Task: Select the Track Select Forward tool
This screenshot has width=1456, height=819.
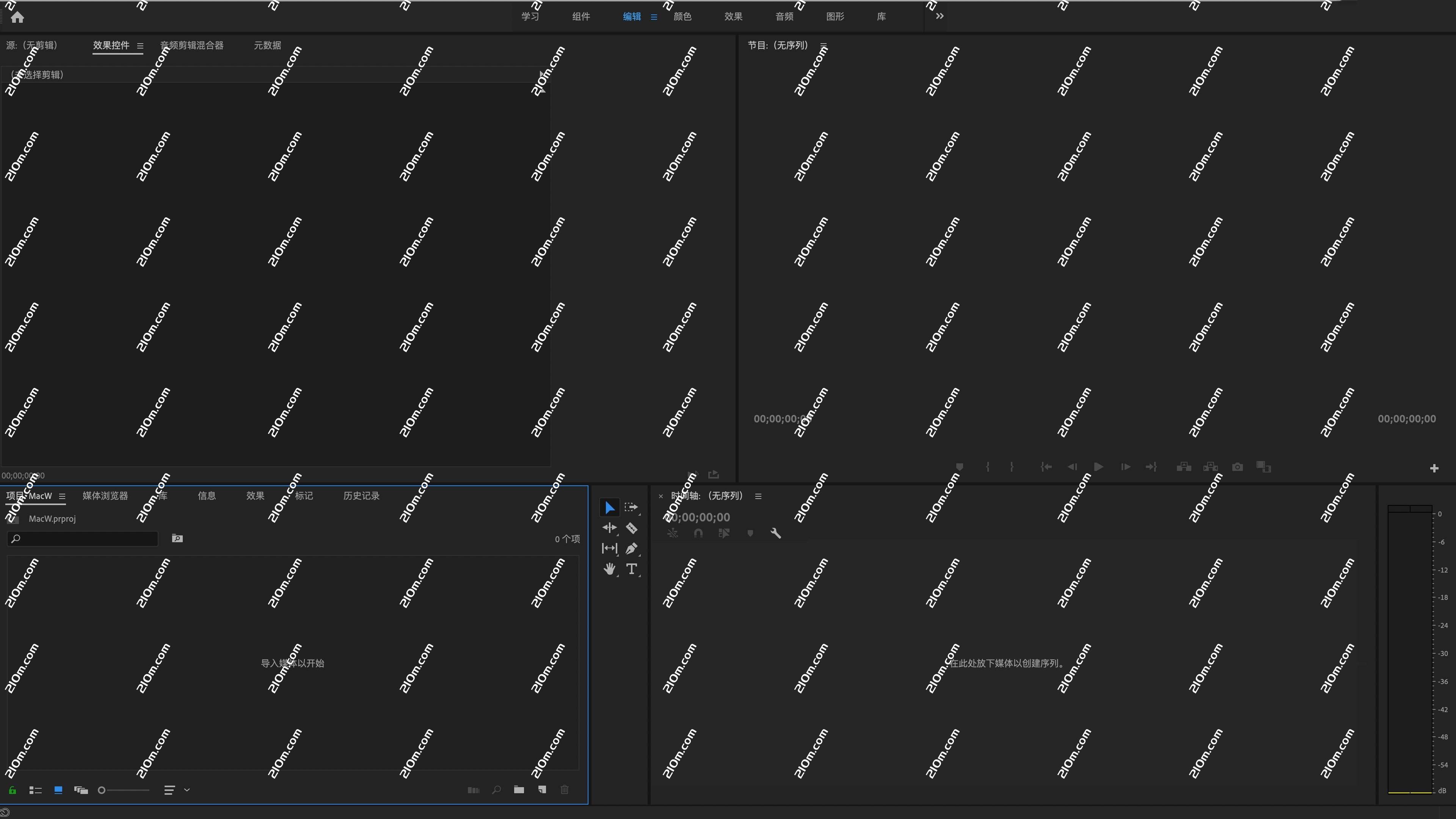Action: click(x=631, y=508)
